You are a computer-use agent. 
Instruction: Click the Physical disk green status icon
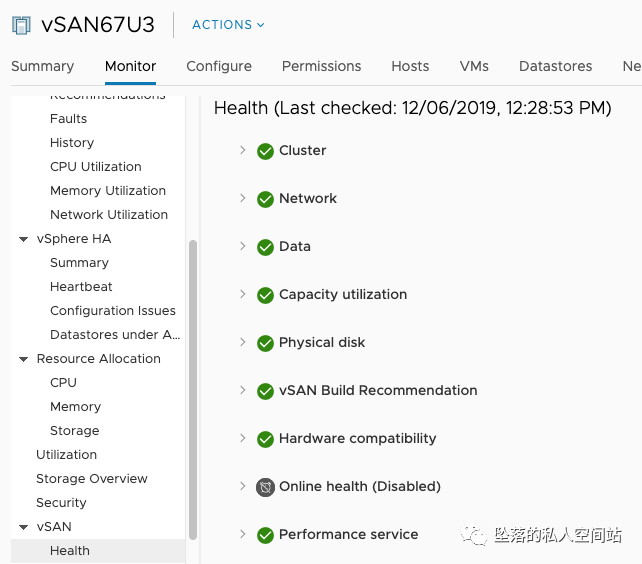(265, 343)
